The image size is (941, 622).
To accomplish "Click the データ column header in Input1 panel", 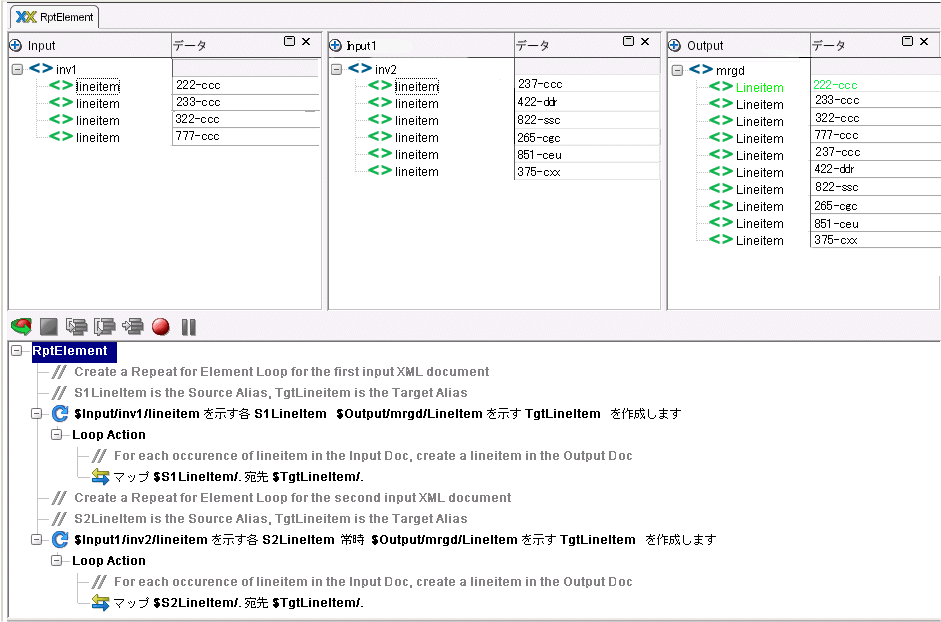I will 532,46.
